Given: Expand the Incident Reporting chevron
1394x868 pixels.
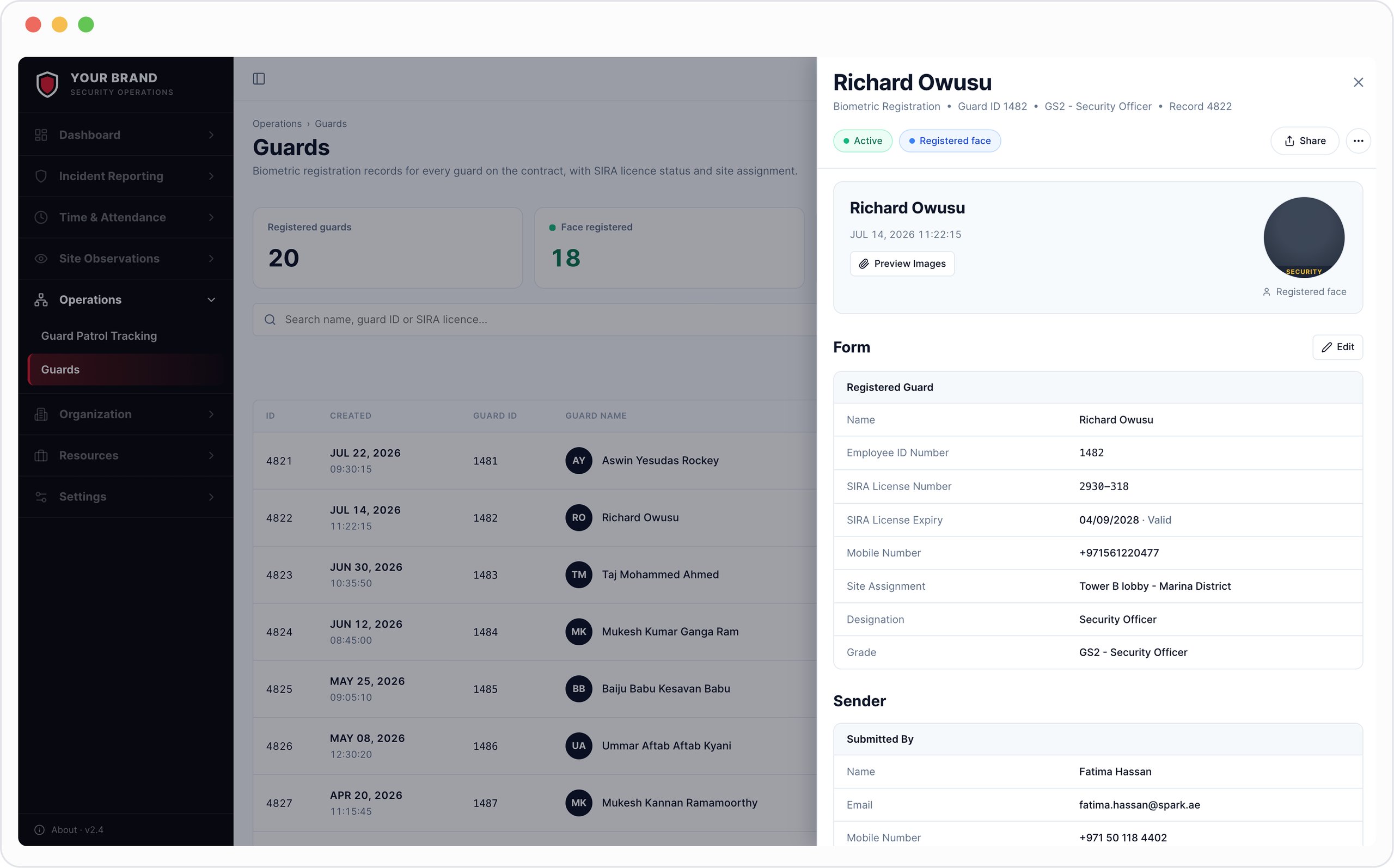Looking at the screenshot, I should point(211,176).
